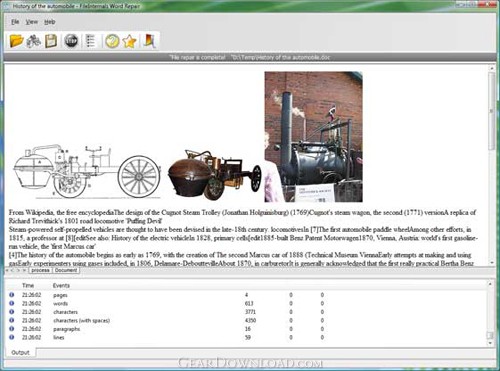Exit using the door icon in toolbar
This screenshot has height=371, width=500.
click(150, 41)
